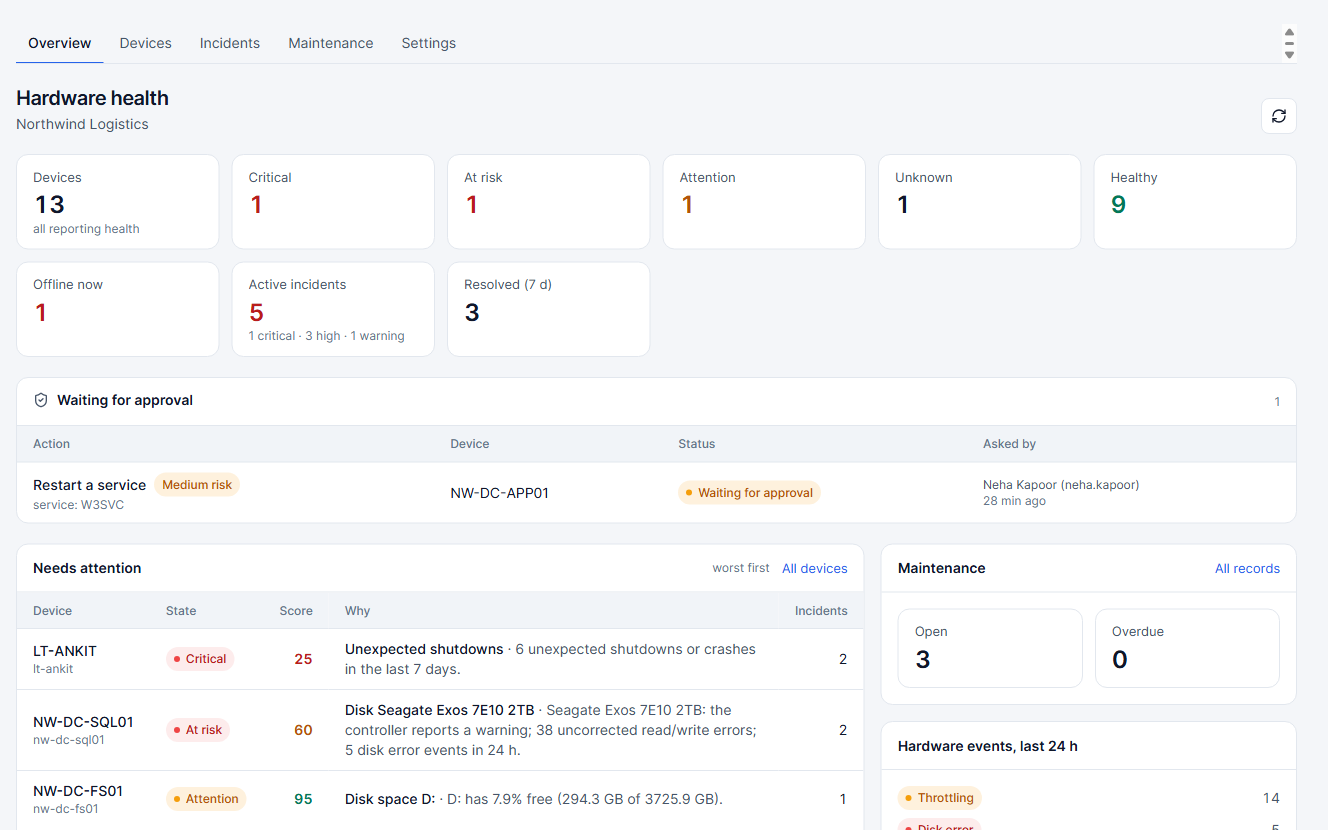1328x830 pixels.
Task: Click the approval count 1 in header
Action: pyautogui.click(x=1277, y=402)
